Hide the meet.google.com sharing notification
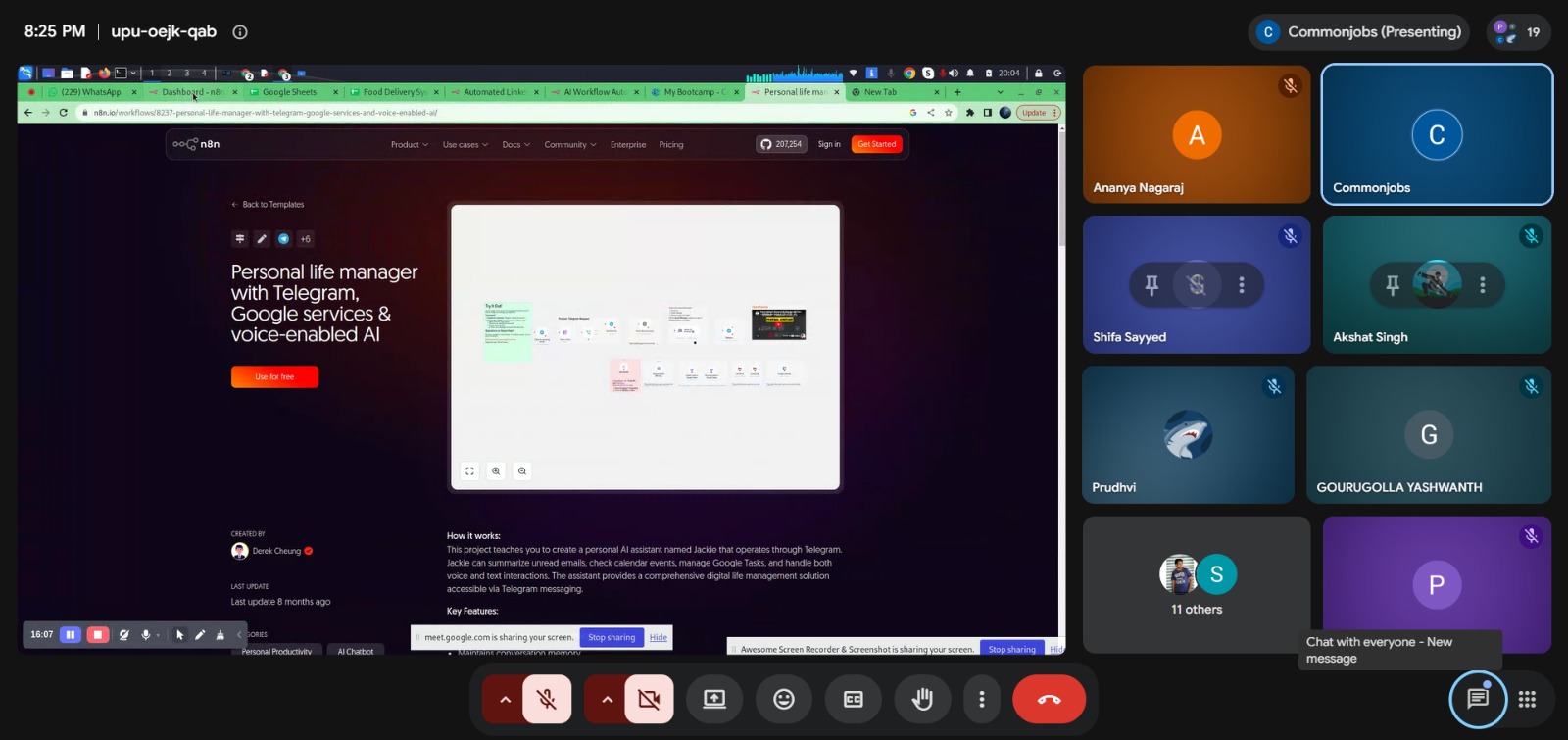The height and width of the screenshot is (740, 1568). tap(659, 637)
